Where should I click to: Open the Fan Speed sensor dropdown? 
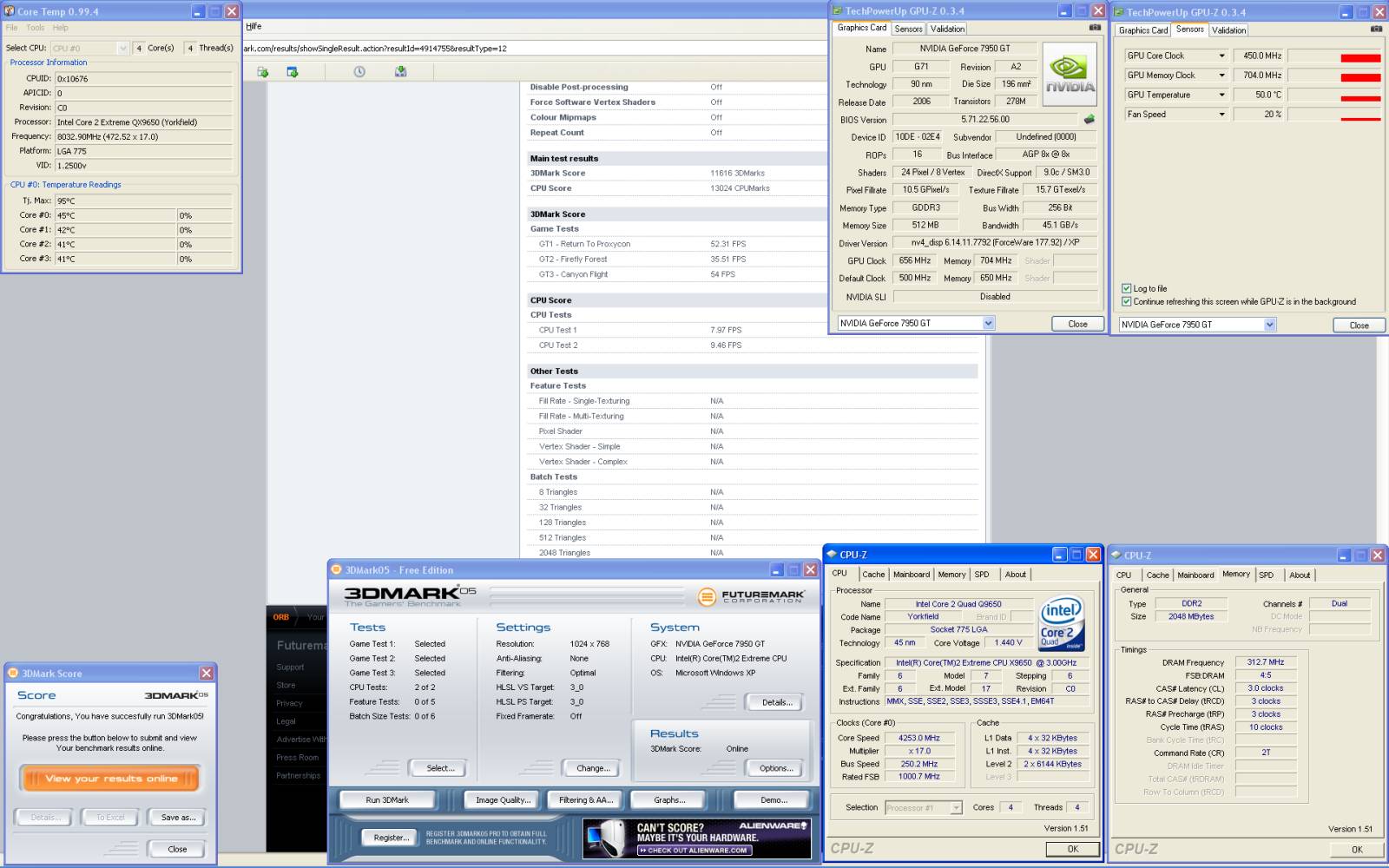pyautogui.click(x=1221, y=115)
